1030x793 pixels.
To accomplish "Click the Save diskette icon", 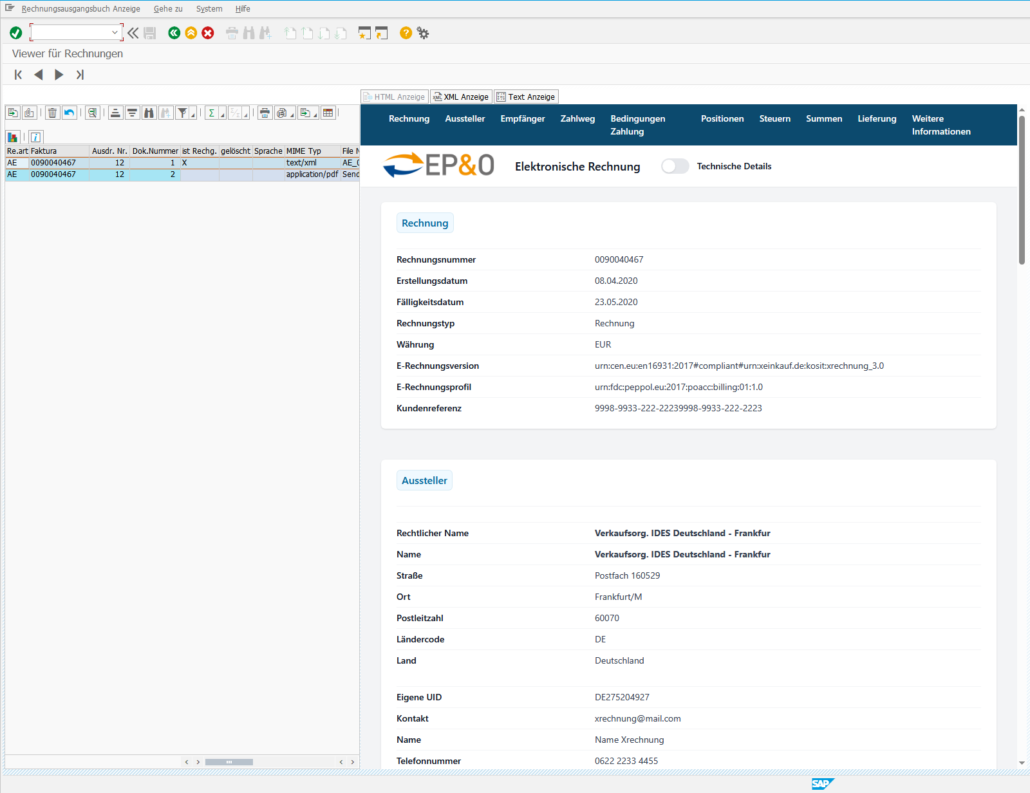I will pos(150,33).
